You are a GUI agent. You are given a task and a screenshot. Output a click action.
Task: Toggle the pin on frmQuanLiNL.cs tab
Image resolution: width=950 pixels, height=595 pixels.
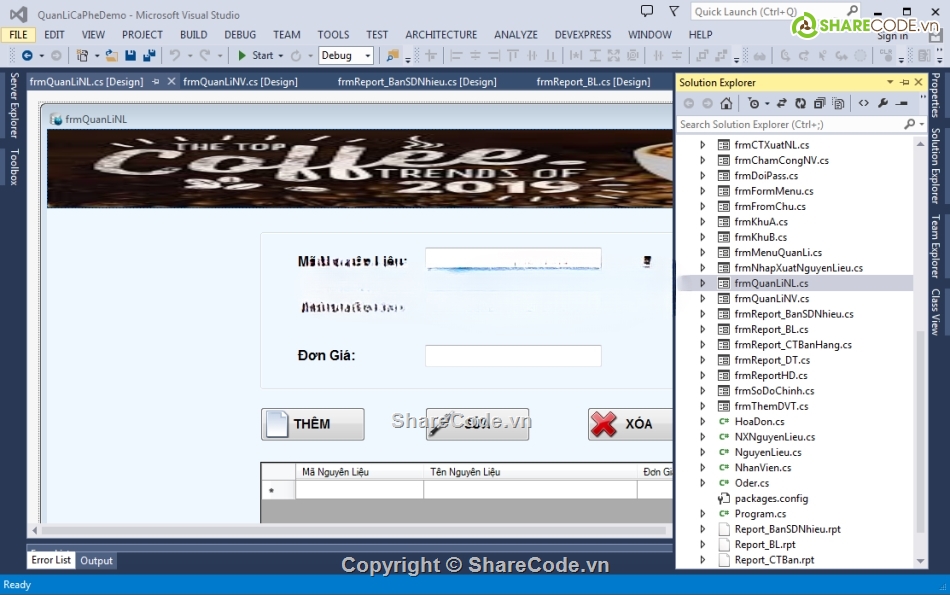tap(156, 81)
